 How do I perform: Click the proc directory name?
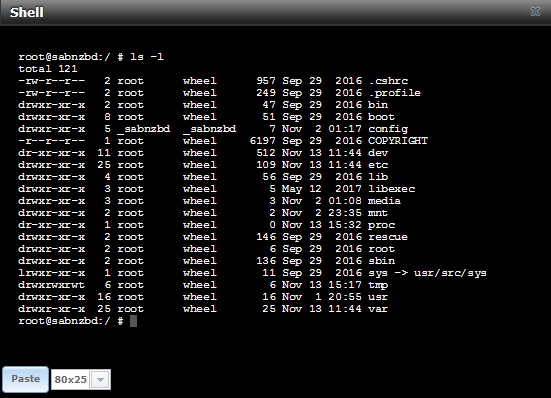coord(382,225)
